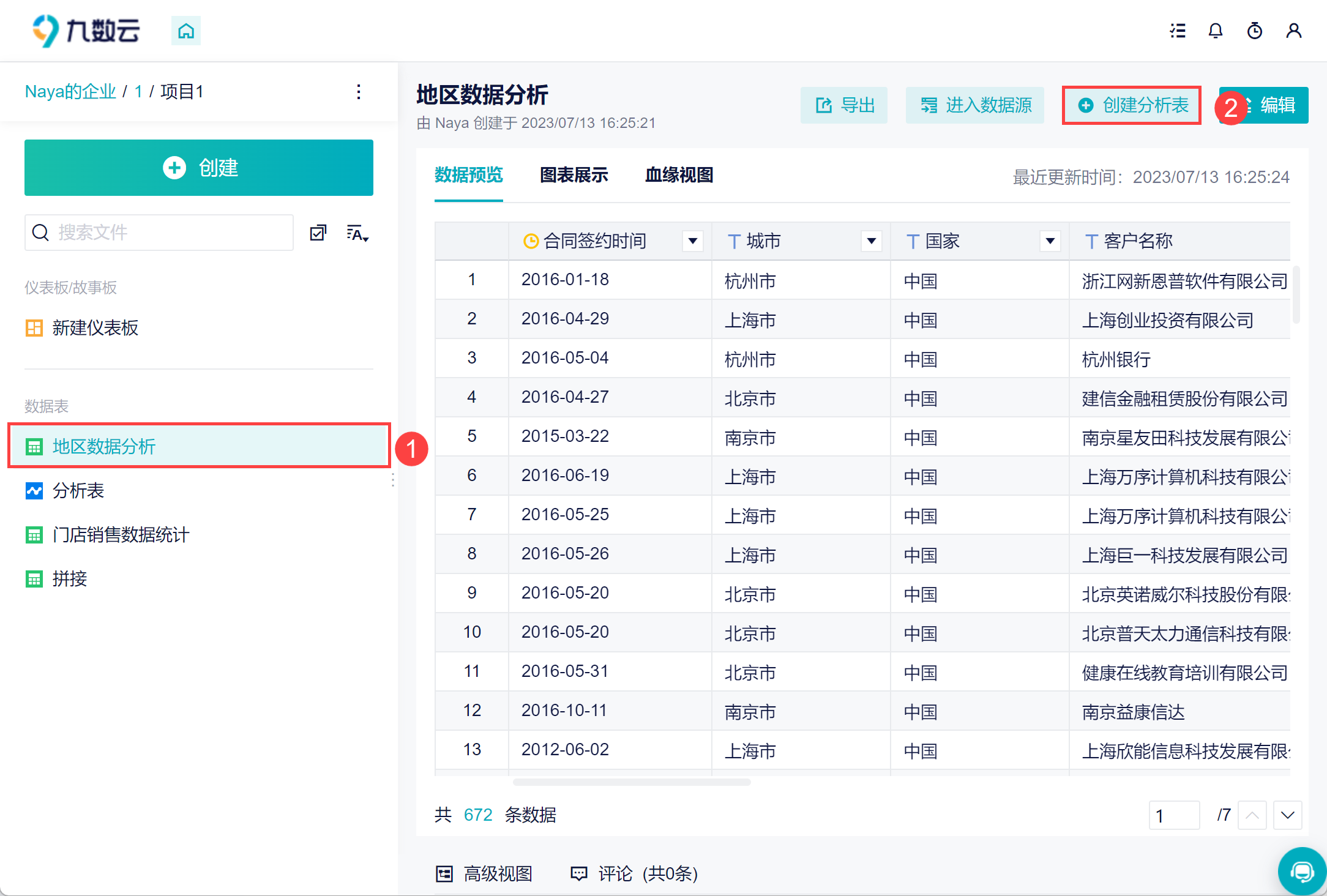Image resolution: width=1327 pixels, height=896 pixels.
Task: Click the 导出 export button
Action: [844, 105]
